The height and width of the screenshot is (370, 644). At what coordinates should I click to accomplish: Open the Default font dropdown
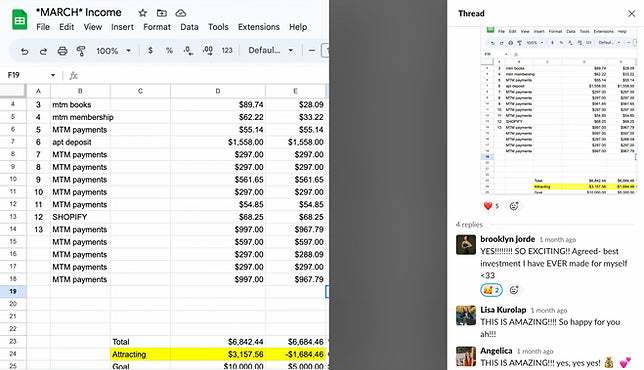pyautogui.click(x=271, y=51)
